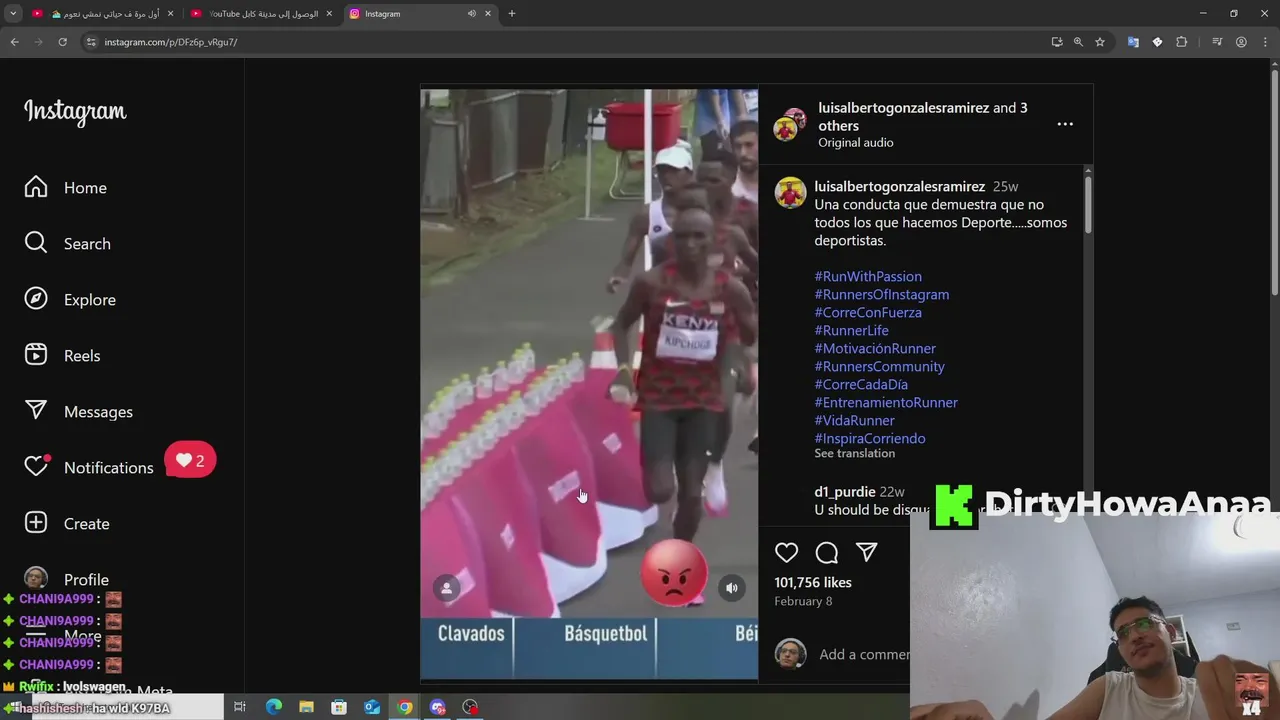
Task: Go back in the browser
Action: pos(14,42)
